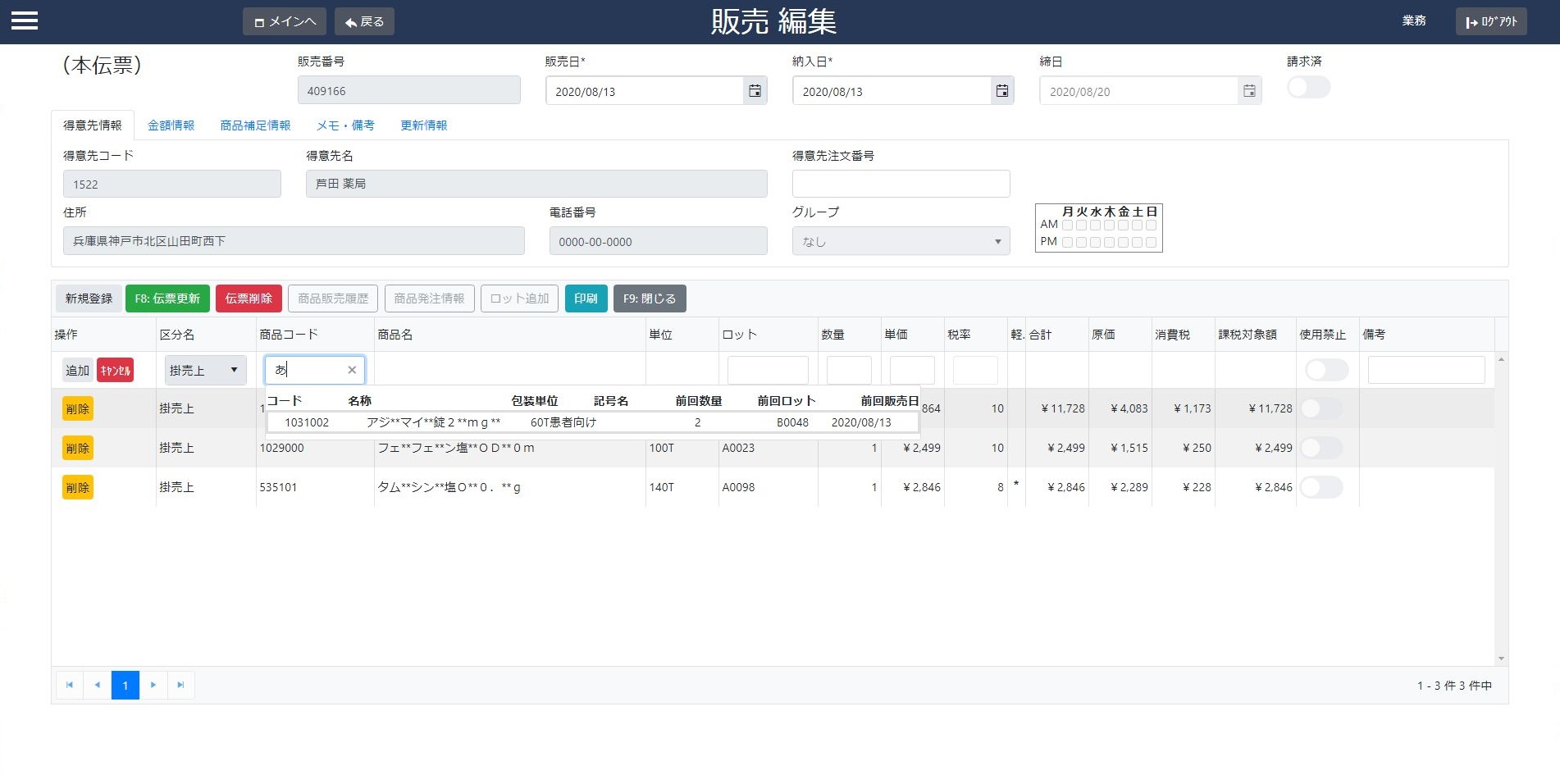The height and width of the screenshot is (784, 1560).
Task: Click 削除 button in first data row
Action: (x=78, y=408)
